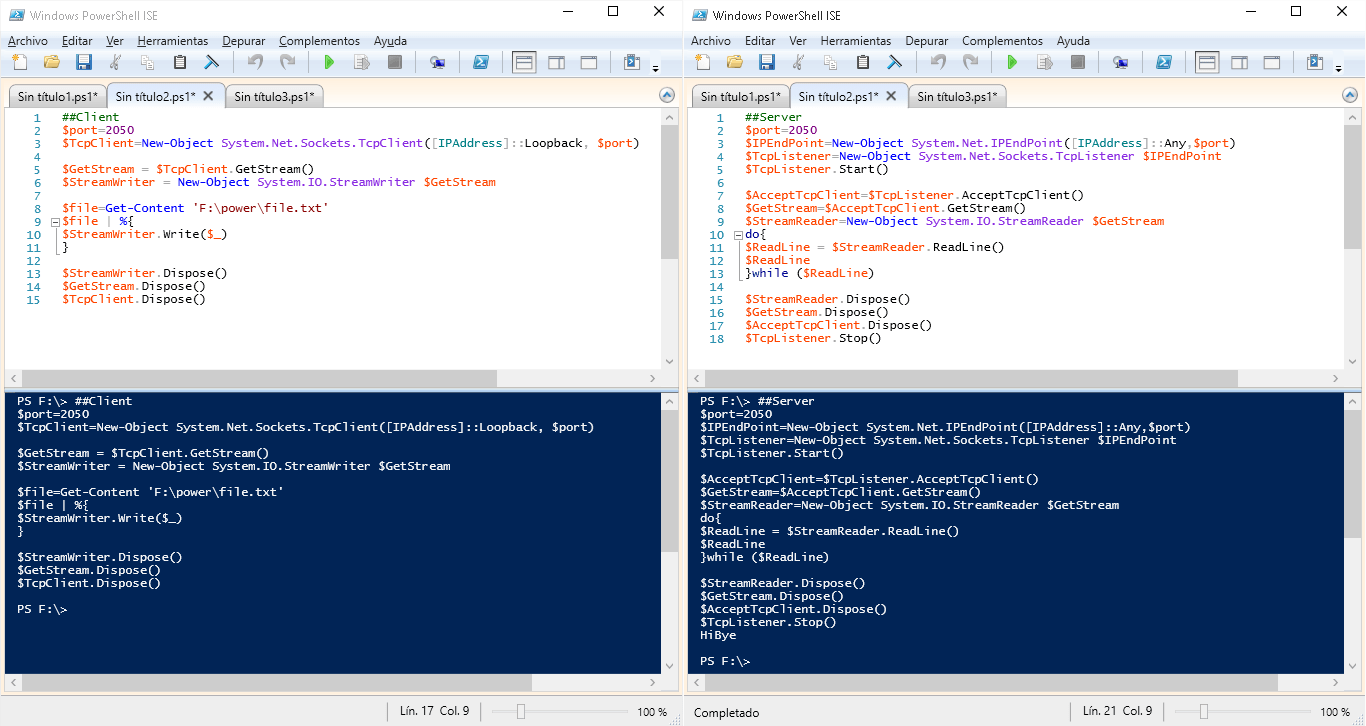This screenshot has height=726, width=1366.
Task: Open a New Remote PowerShell Tab
Action: [x=438, y=61]
